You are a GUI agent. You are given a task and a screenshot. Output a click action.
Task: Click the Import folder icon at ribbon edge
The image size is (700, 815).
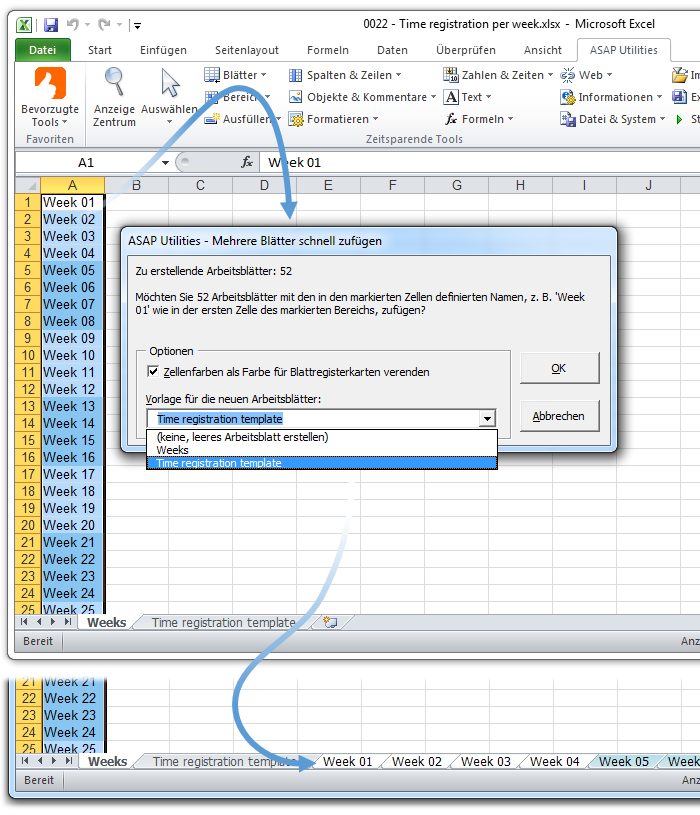(x=680, y=75)
